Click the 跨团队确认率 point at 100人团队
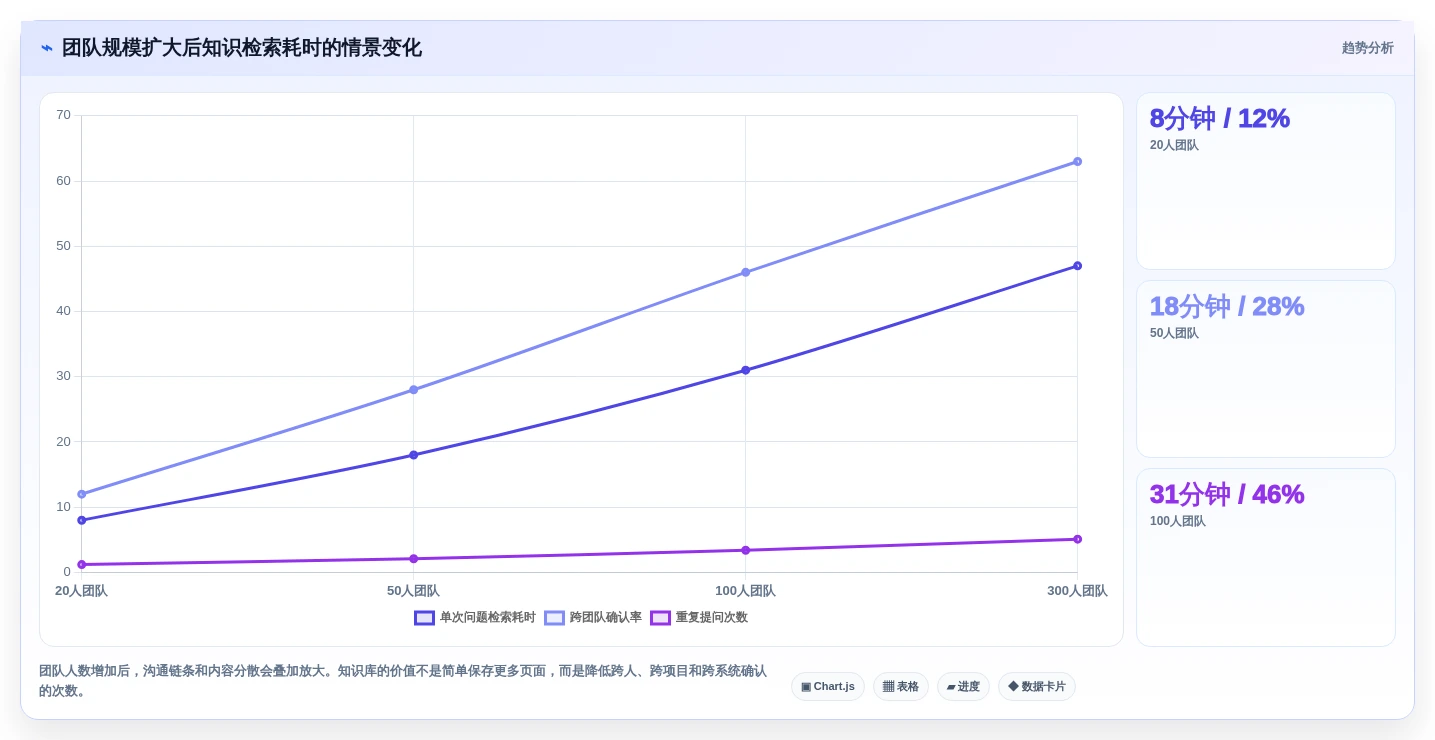Screen dimensions: 1435x740 click(745, 272)
